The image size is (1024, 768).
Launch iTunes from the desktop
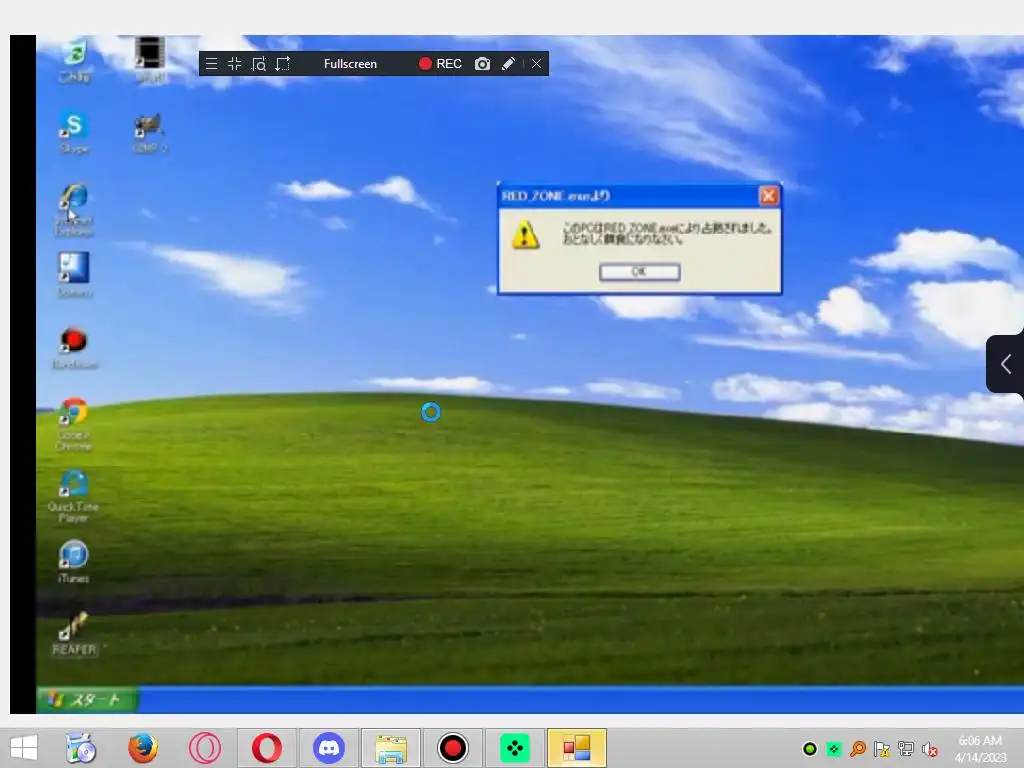73,562
